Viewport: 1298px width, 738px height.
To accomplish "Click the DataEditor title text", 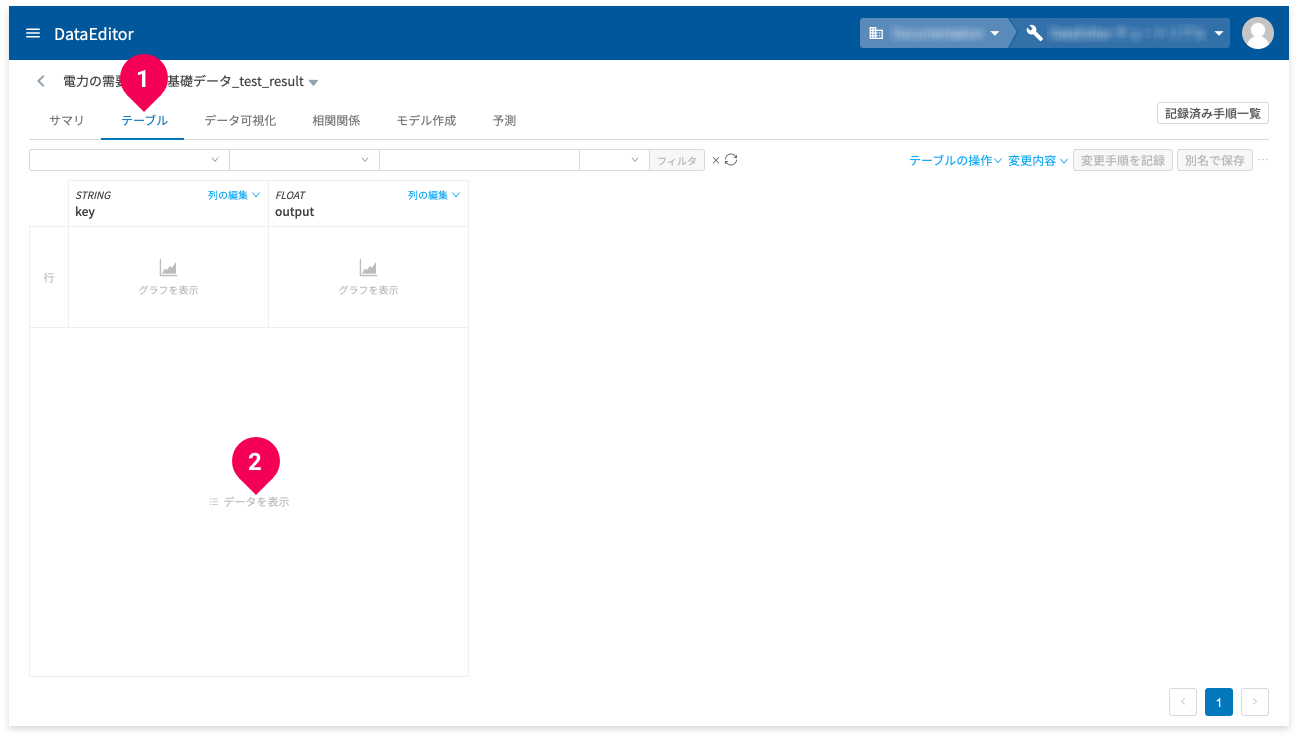I will point(94,34).
